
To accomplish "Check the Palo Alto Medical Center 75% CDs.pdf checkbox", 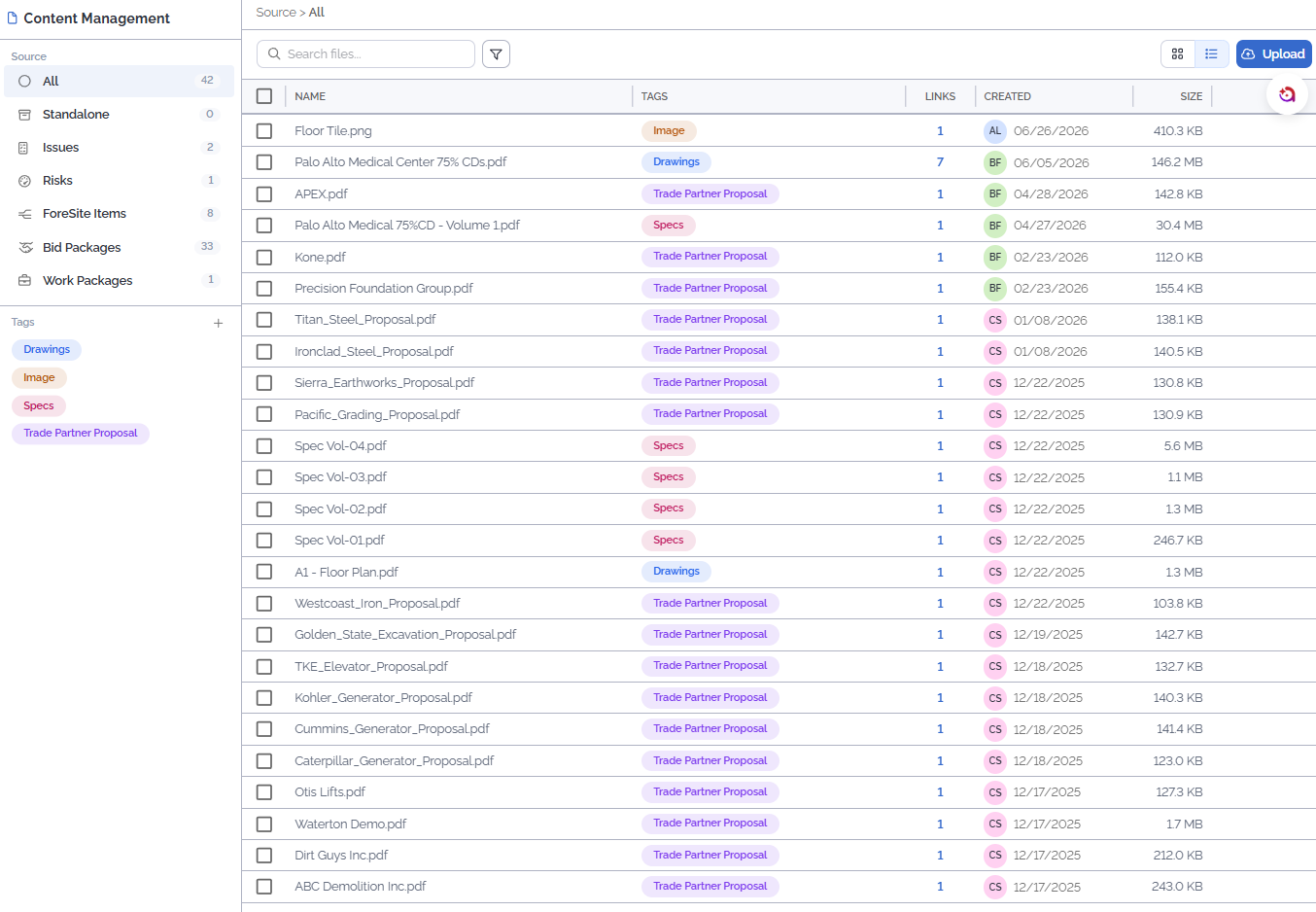I will pyautogui.click(x=264, y=162).
